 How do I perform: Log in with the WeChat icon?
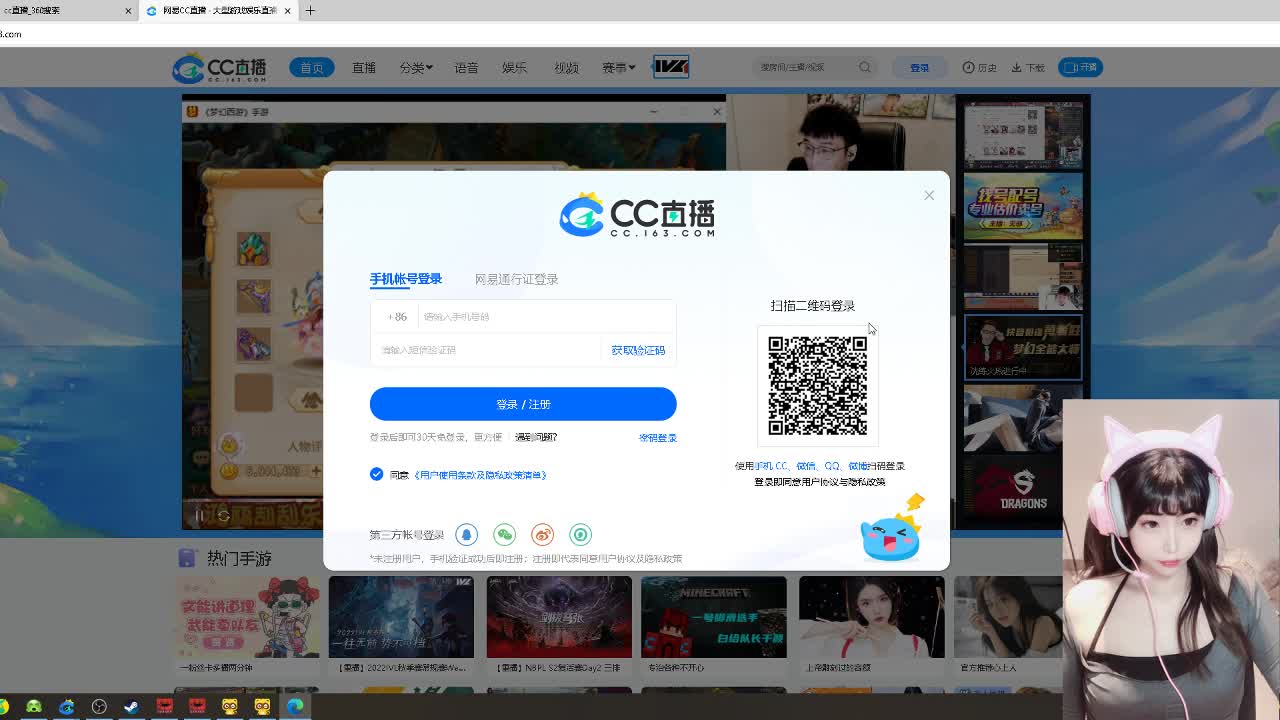point(504,535)
